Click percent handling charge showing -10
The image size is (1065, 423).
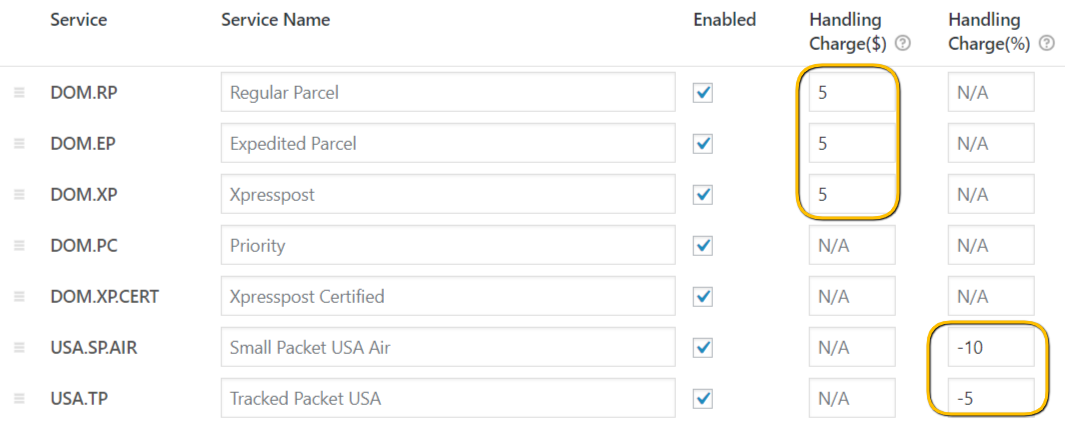pyautogui.click(x=991, y=348)
